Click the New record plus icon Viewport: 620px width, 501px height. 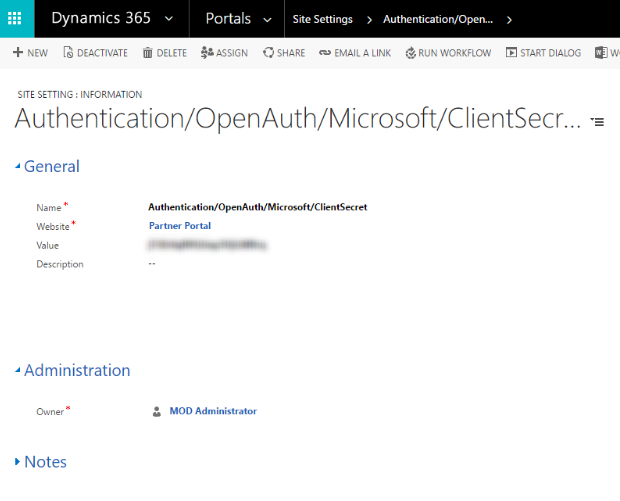tap(18, 53)
